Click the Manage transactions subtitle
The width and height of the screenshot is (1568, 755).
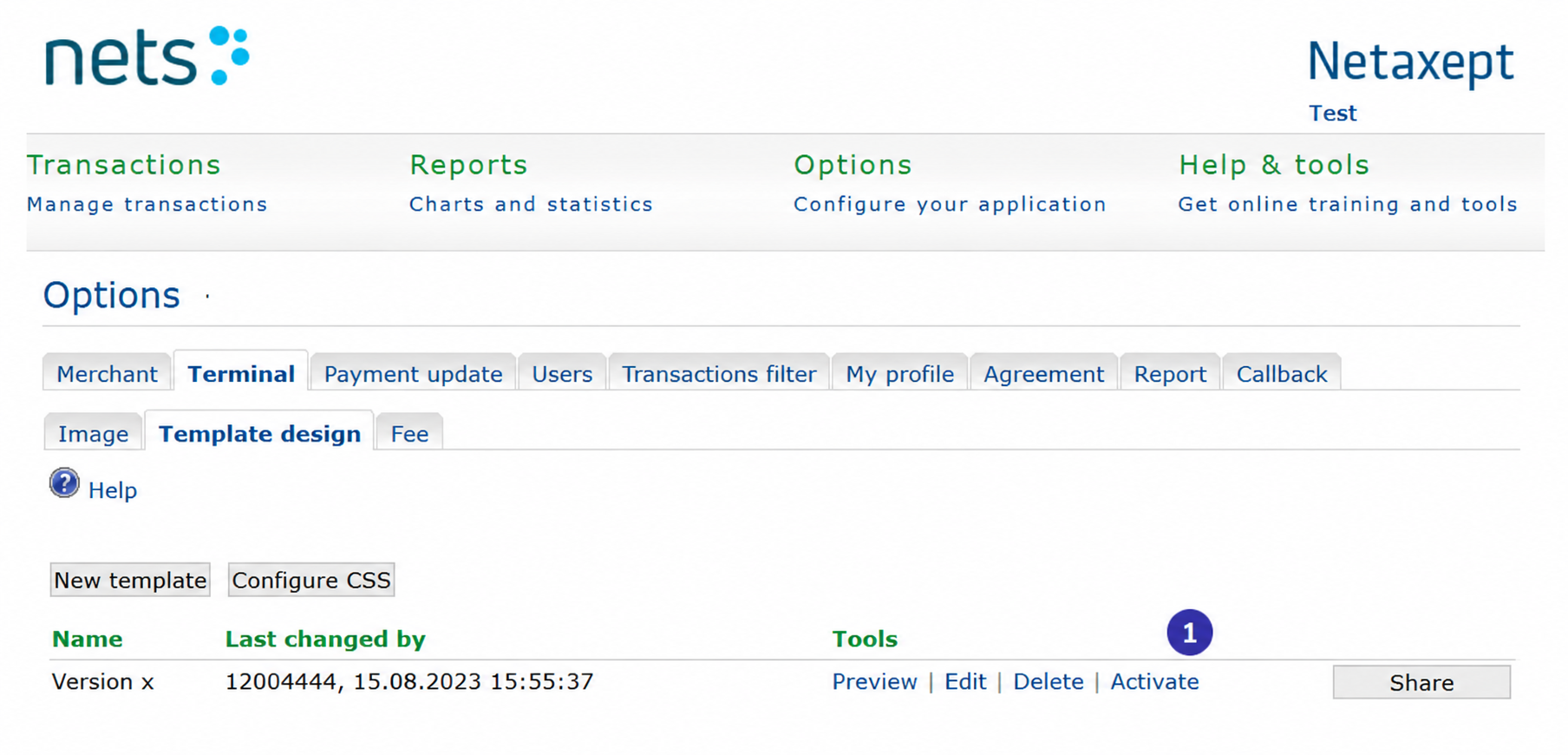click(x=147, y=204)
